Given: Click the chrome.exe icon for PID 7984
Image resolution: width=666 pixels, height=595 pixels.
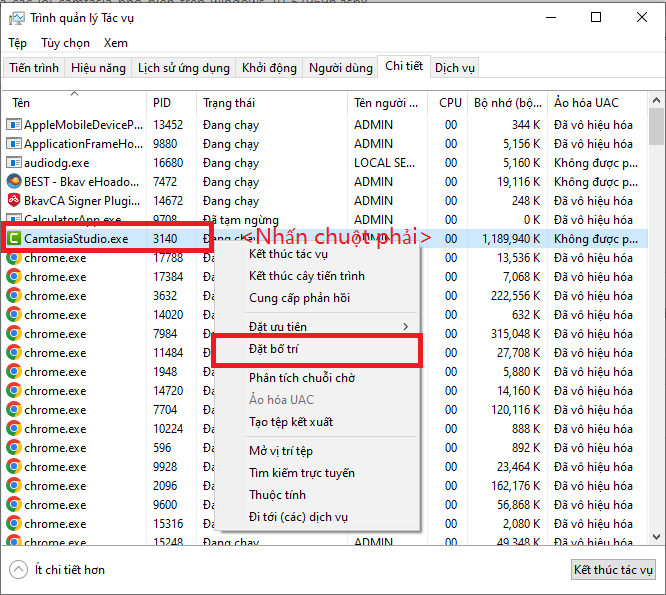Looking at the screenshot, I should pyautogui.click(x=14, y=334).
